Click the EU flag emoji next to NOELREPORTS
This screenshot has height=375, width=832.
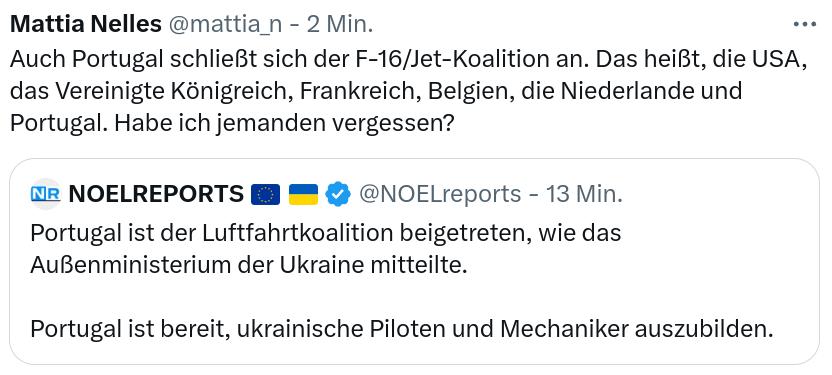(x=265, y=195)
